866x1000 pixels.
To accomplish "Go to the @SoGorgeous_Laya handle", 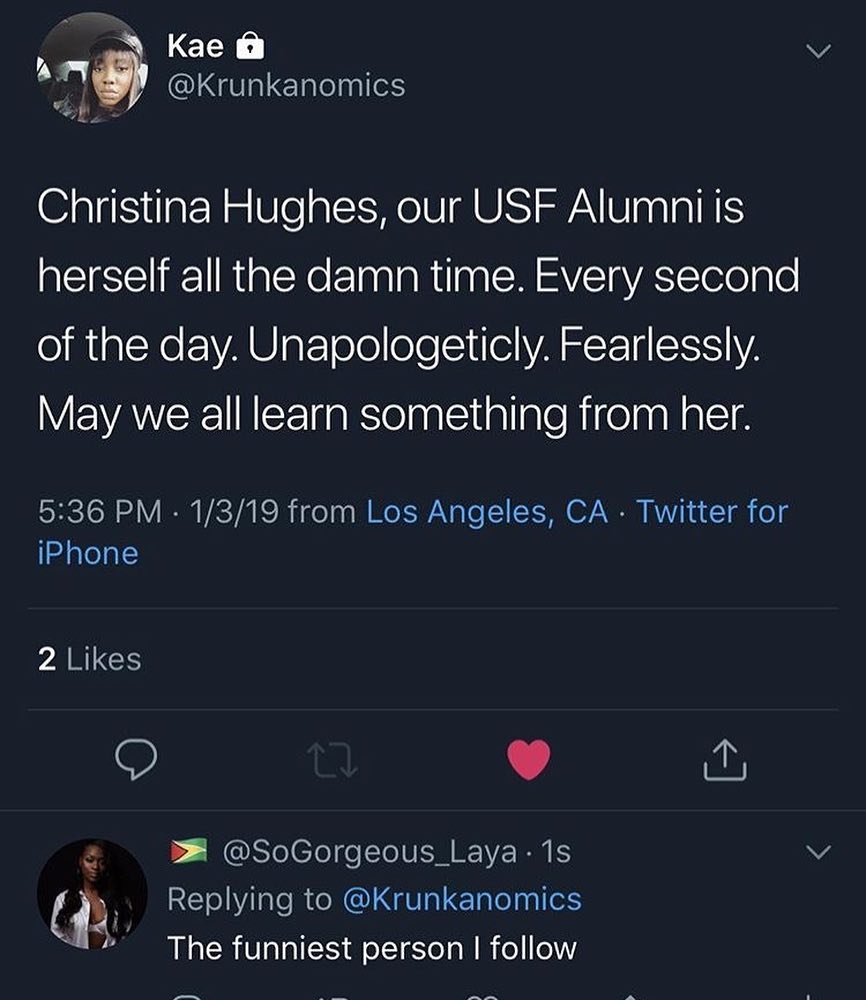I will click(367, 852).
